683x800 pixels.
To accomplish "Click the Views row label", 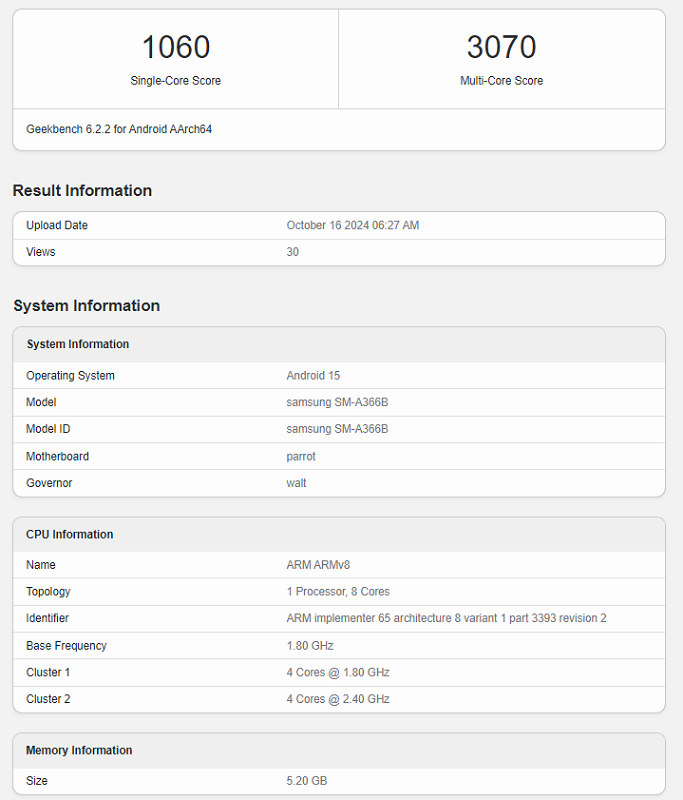I will [x=41, y=252].
